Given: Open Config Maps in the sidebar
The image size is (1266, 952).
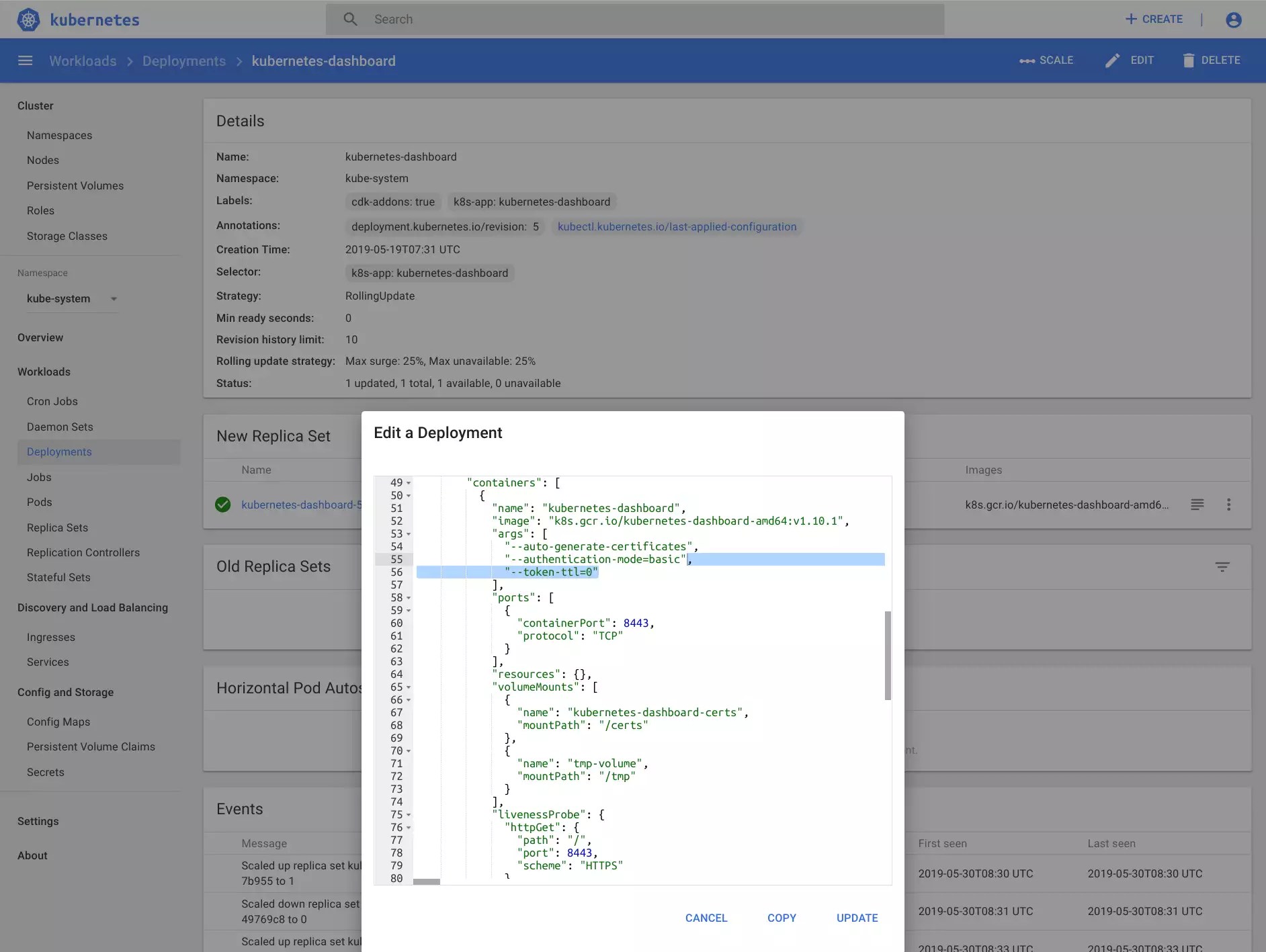Looking at the screenshot, I should coord(58,722).
